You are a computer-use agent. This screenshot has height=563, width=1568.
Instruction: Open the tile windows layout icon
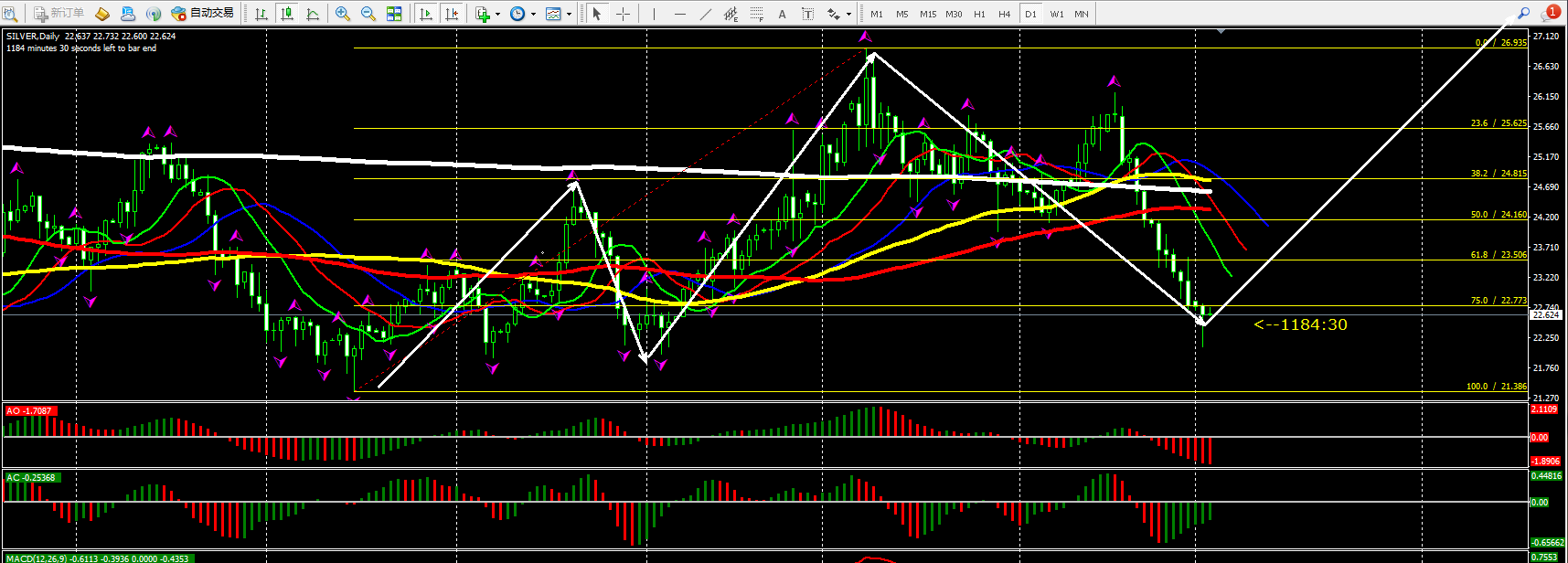pyautogui.click(x=394, y=14)
